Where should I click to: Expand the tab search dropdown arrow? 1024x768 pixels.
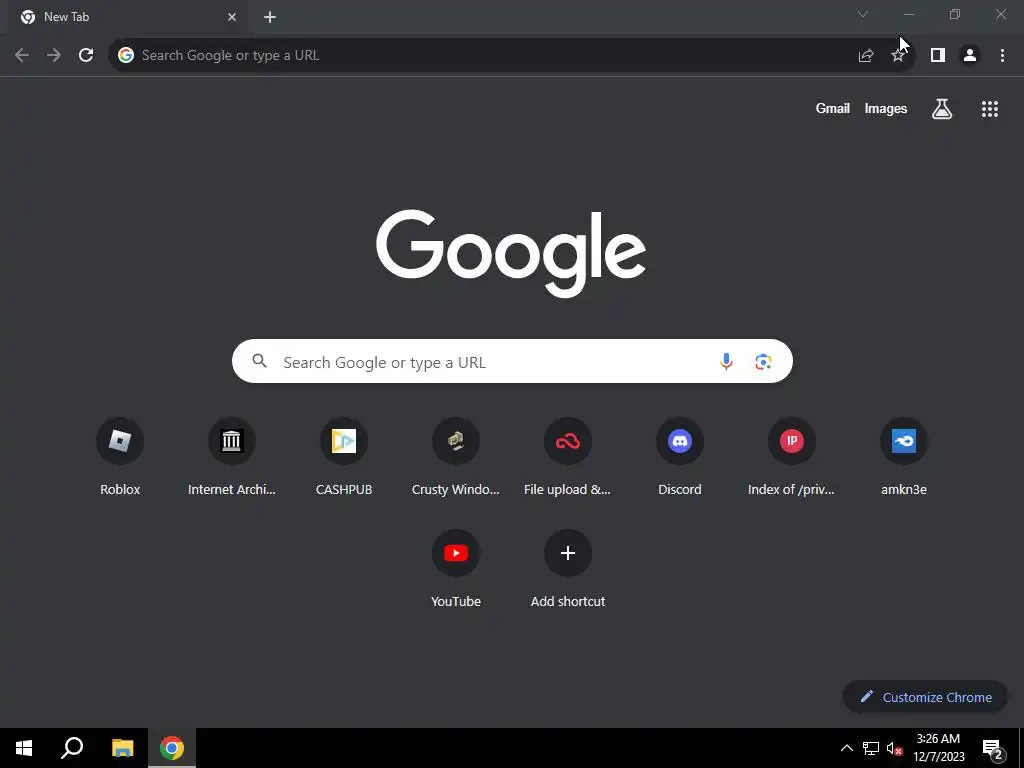click(863, 14)
